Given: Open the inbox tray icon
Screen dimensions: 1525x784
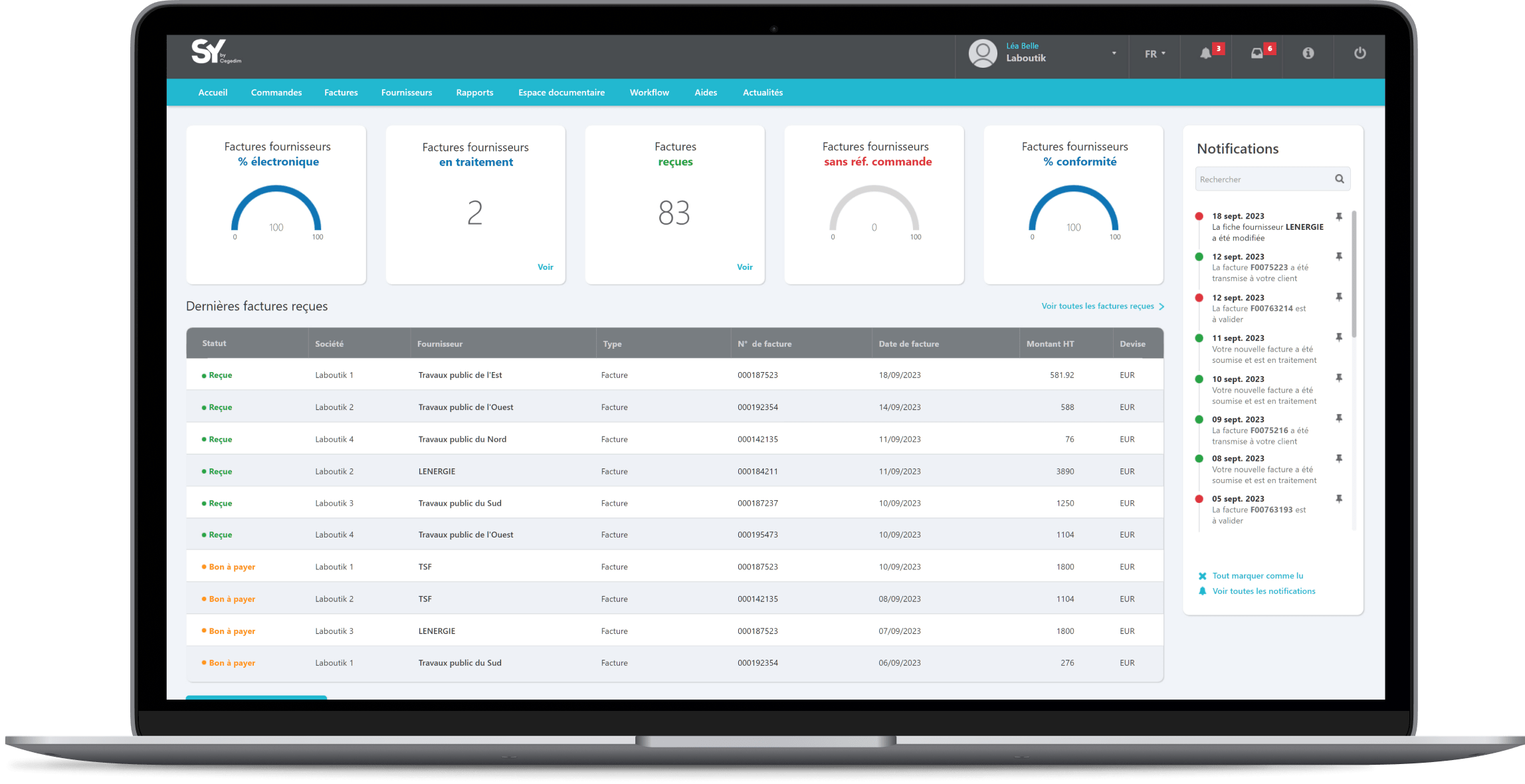Looking at the screenshot, I should pyautogui.click(x=1257, y=54).
